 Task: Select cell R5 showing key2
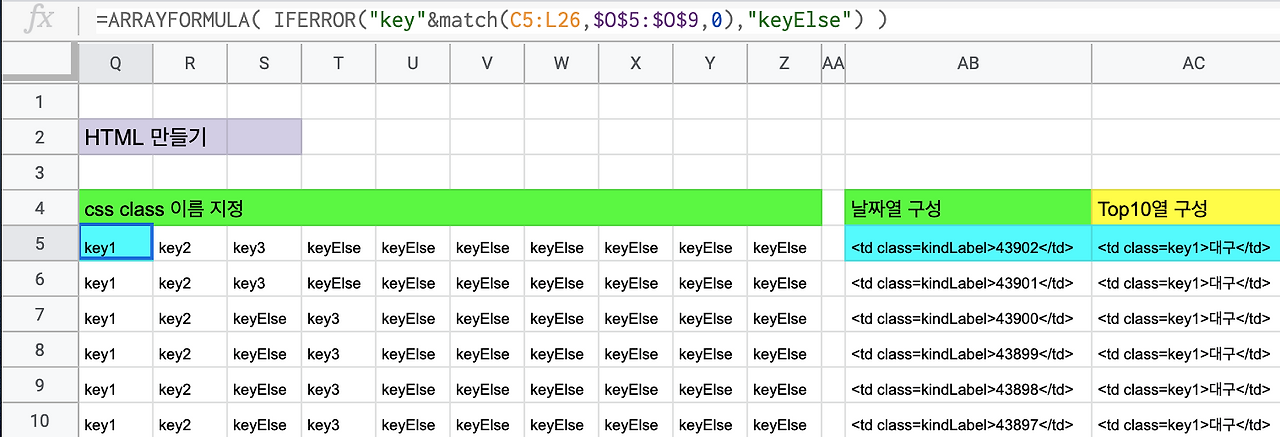190,243
